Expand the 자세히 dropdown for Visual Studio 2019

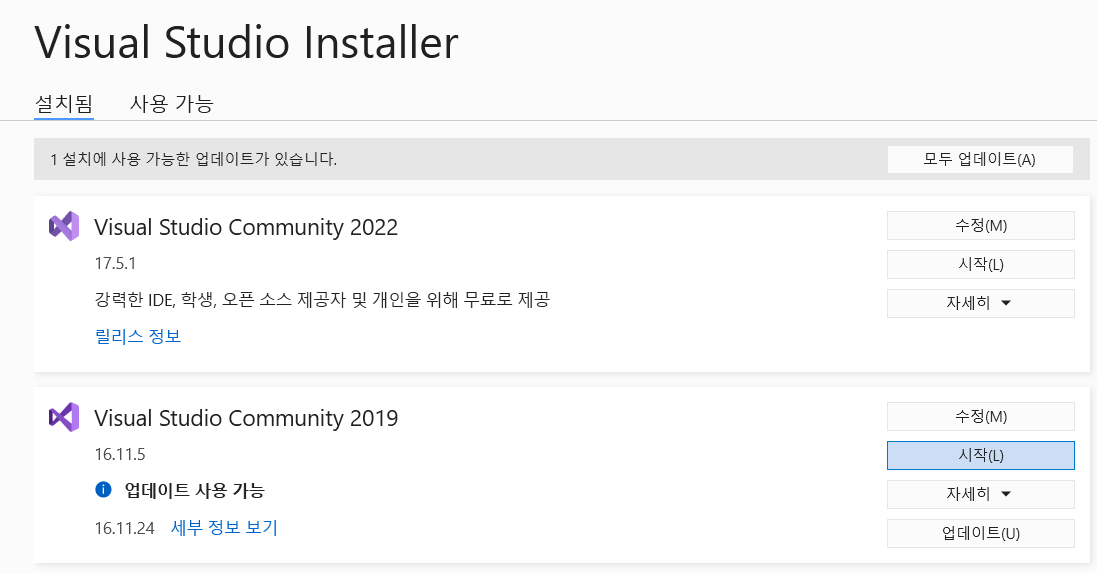(981, 495)
